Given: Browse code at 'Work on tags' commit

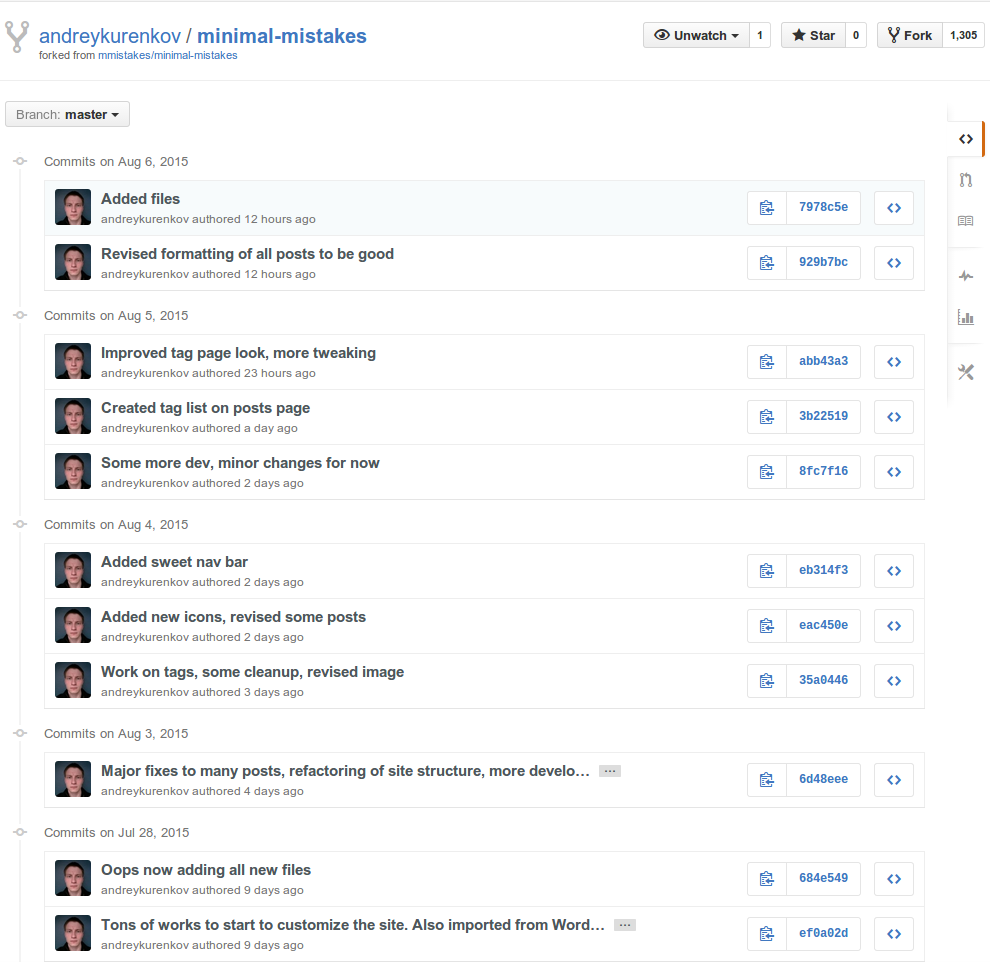Looking at the screenshot, I should (x=893, y=680).
